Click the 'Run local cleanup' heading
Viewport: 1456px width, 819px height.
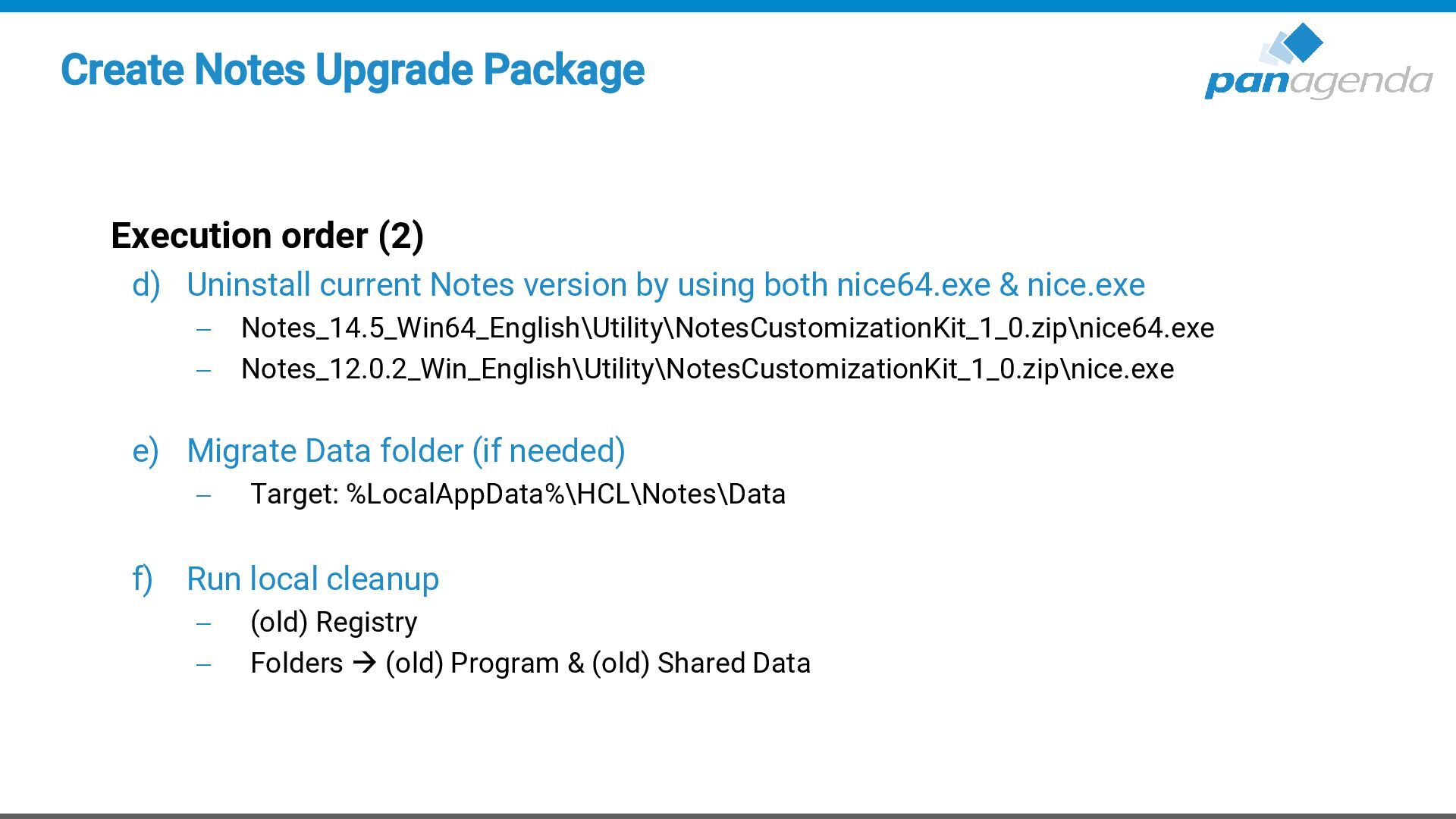(x=312, y=579)
